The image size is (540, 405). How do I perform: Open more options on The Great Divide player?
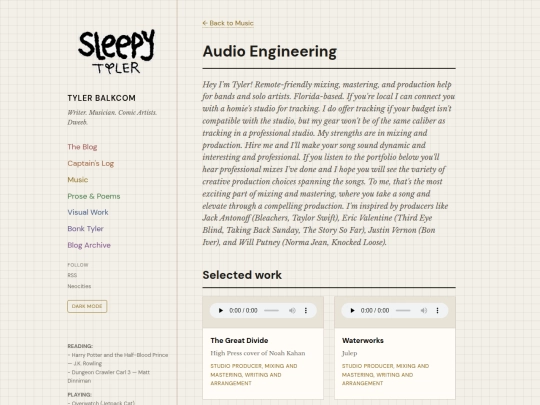tap(306, 311)
